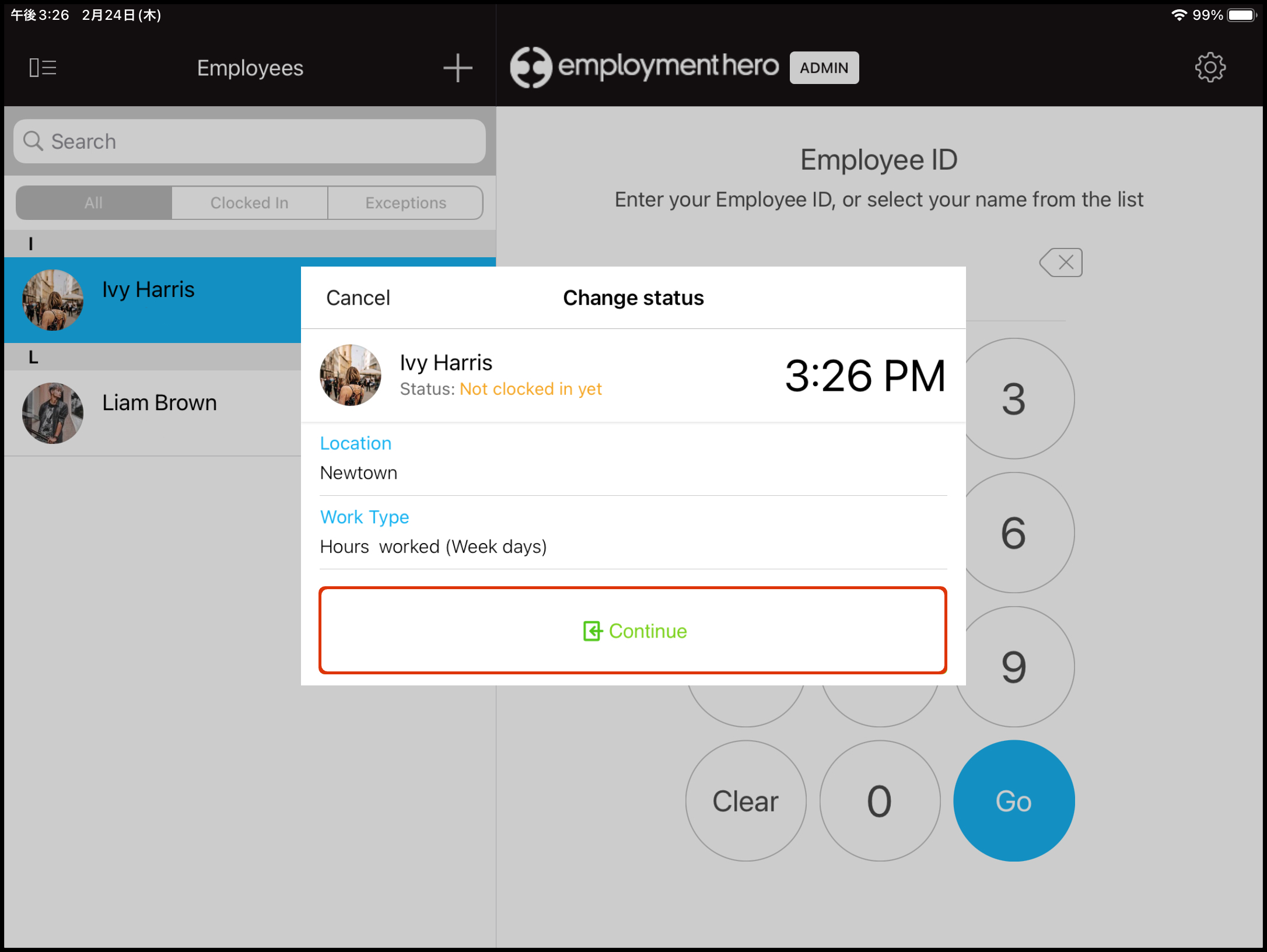The height and width of the screenshot is (952, 1267).
Task: Cancel the Change status dialog
Action: click(x=358, y=298)
